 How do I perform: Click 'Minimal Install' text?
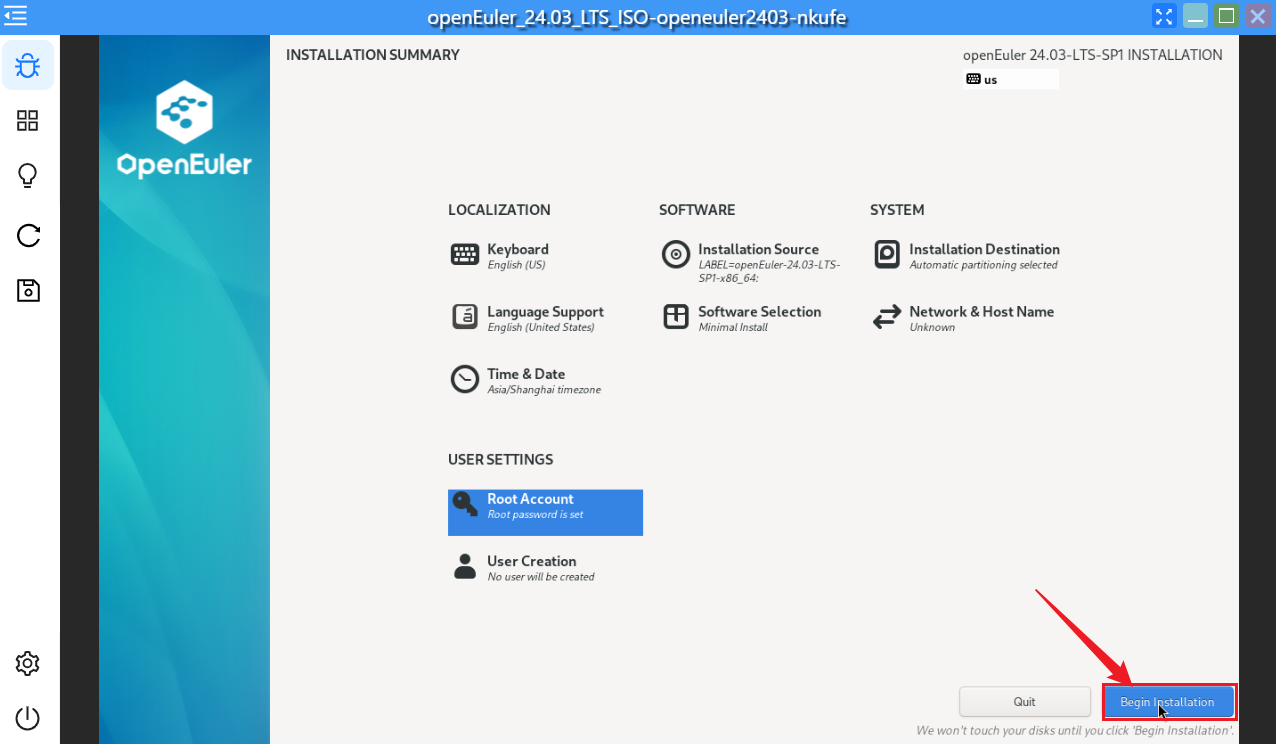(733, 327)
